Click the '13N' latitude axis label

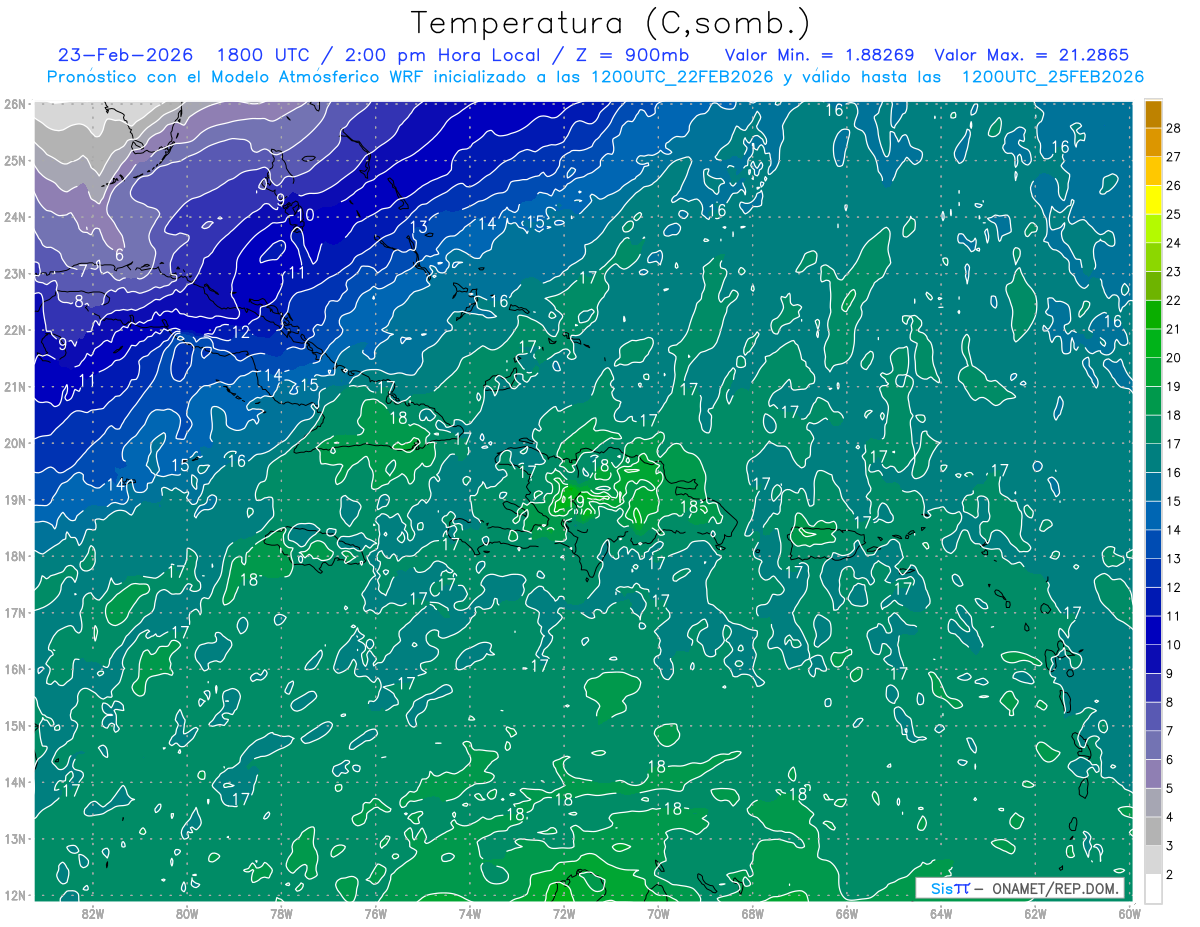tap(15, 838)
